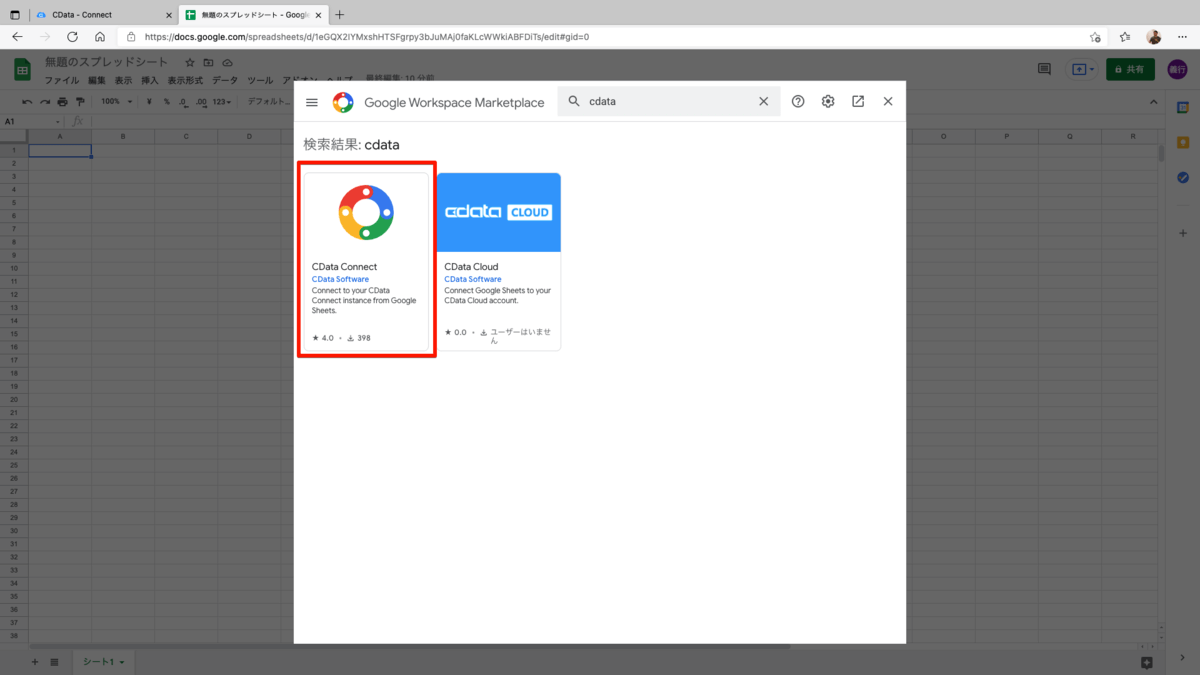Viewport: 1200px width, 675px height.
Task: Print the spreadsheet
Action: click(63, 101)
